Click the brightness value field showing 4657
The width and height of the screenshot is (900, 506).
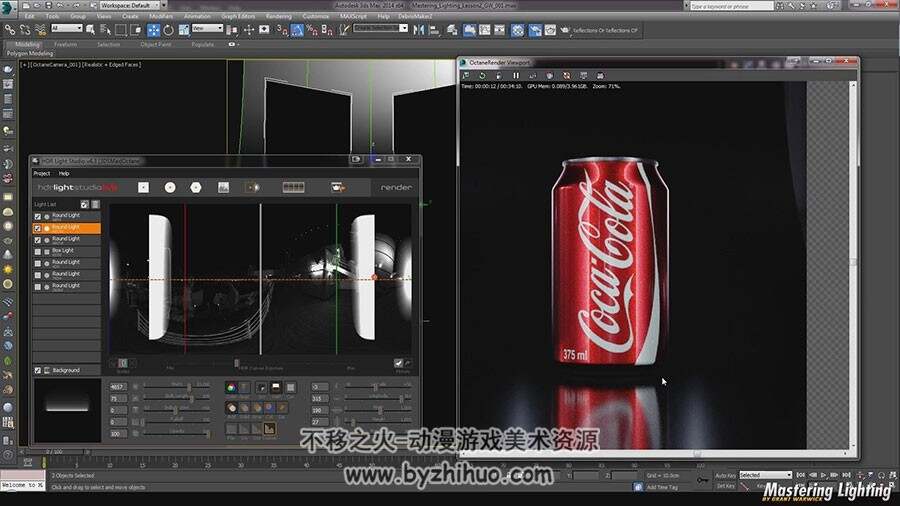(118, 387)
